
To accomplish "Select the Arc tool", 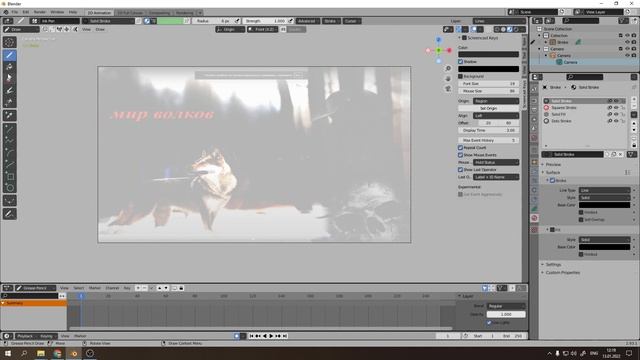I will [x=9, y=153].
